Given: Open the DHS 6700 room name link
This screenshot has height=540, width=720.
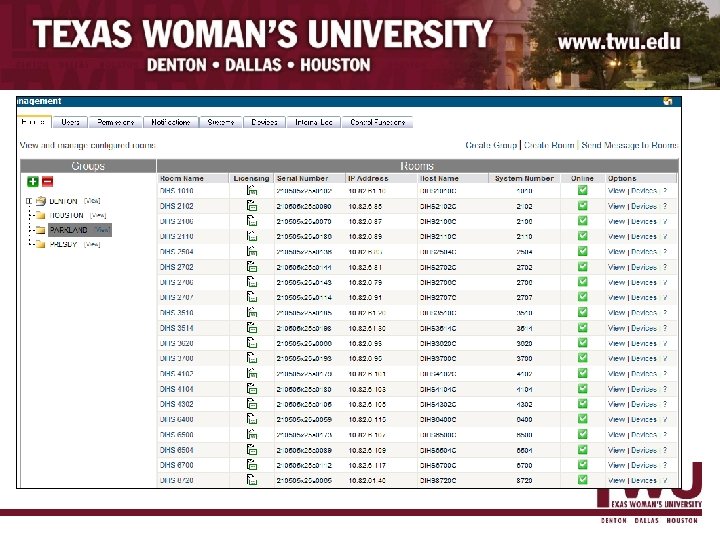Looking at the screenshot, I should [x=177, y=465].
